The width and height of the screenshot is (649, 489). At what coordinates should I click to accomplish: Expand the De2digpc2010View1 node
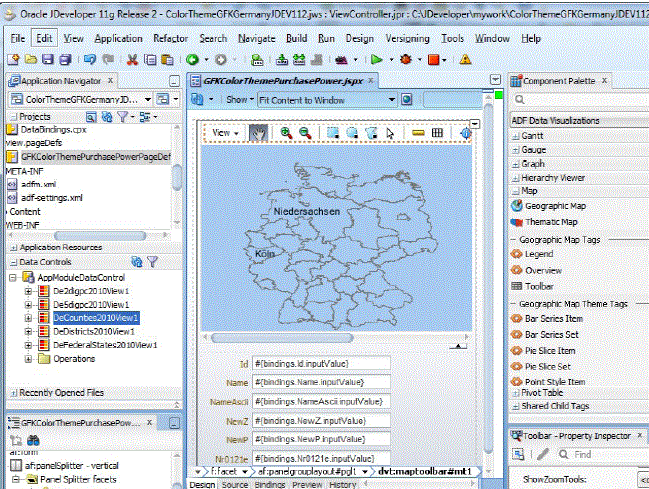(x=28, y=291)
